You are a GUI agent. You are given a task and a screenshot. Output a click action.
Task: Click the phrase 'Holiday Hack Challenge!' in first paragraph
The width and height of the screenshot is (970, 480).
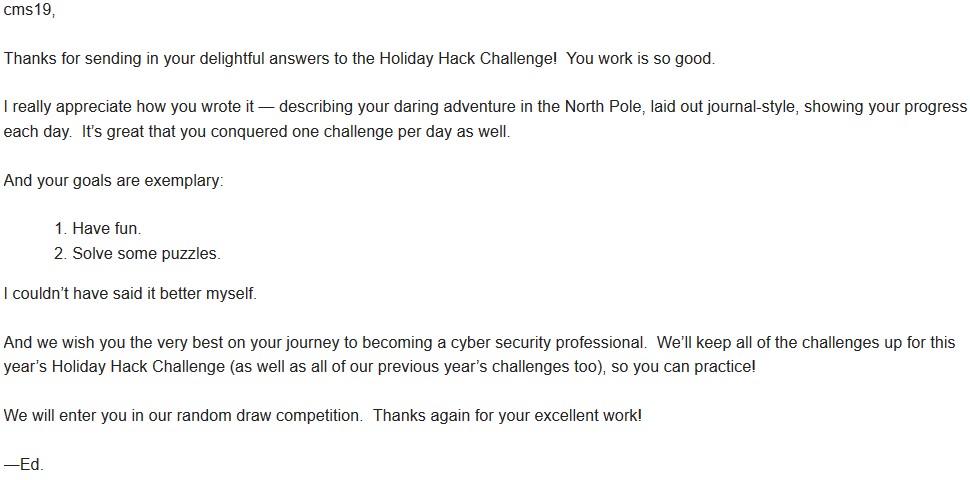(x=468, y=59)
